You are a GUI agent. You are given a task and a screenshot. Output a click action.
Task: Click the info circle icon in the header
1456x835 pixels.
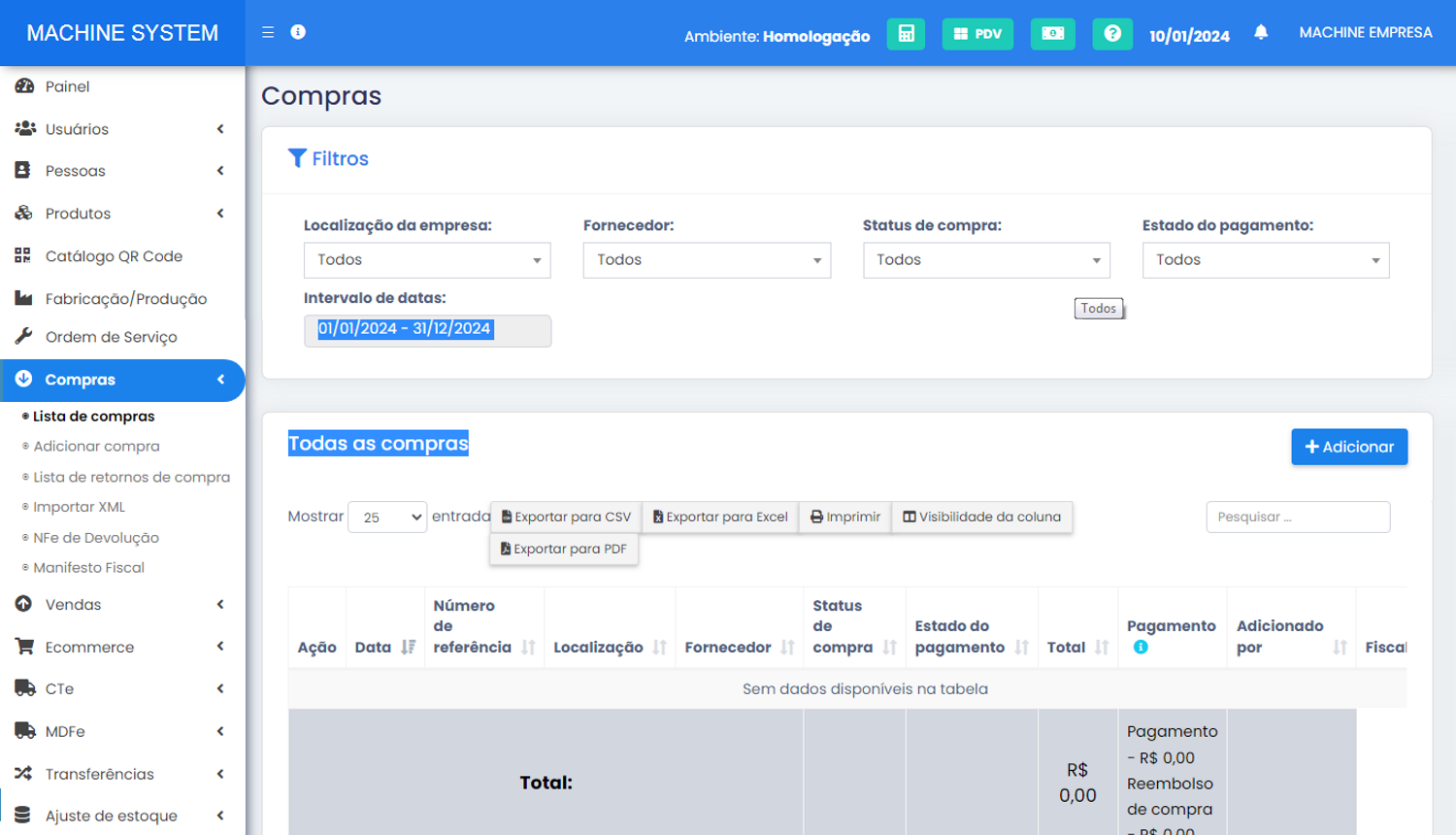click(298, 32)
